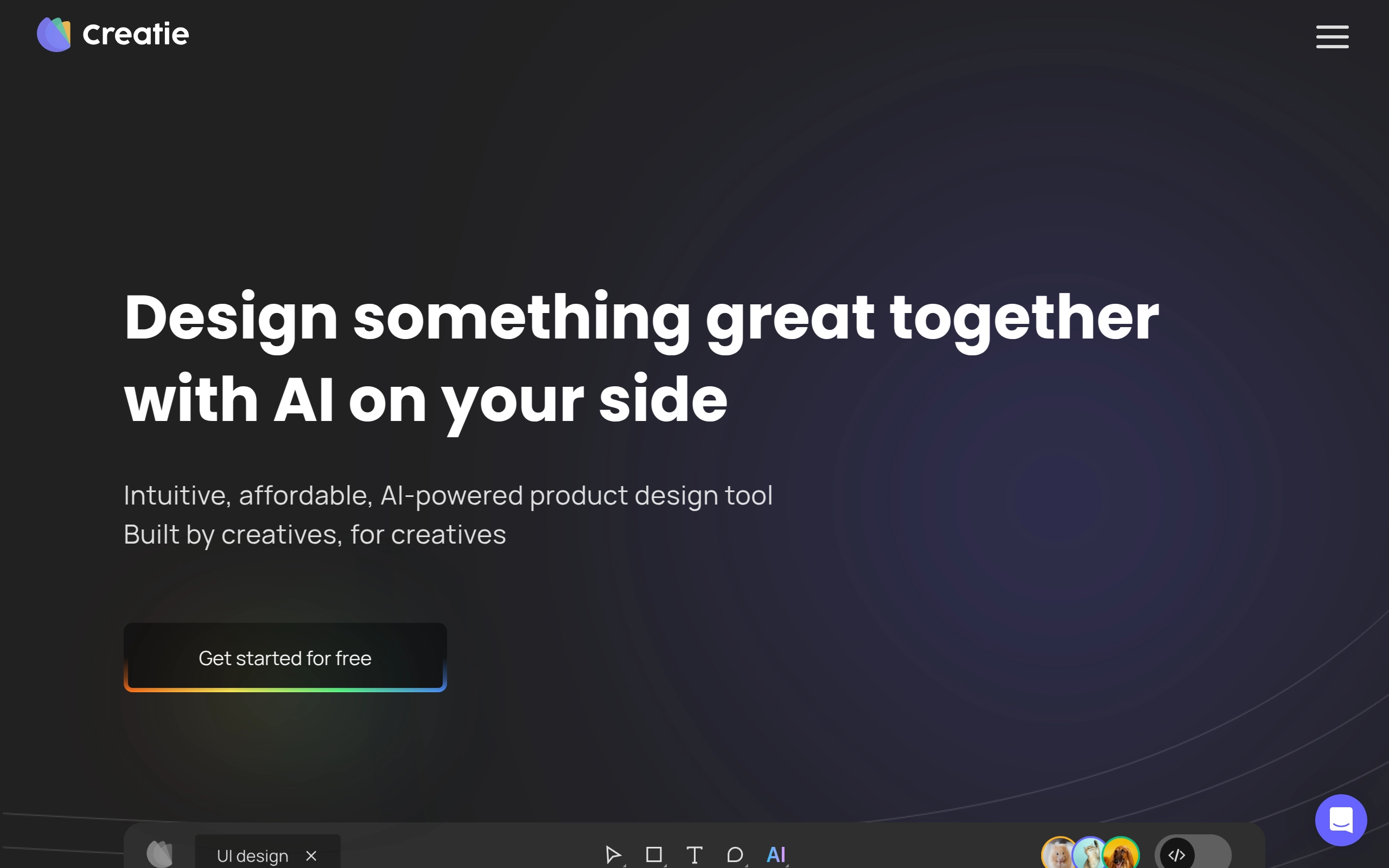1389x868 pixels.
Task: Click the Creatie logo
Action: click(54, 34)
